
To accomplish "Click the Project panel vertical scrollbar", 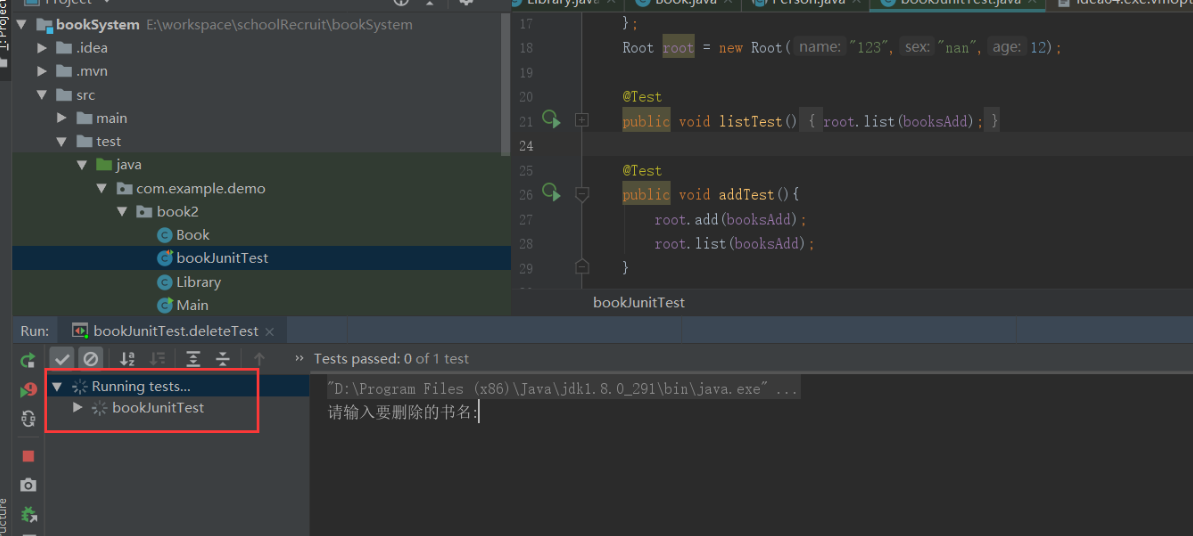I will [x=506, y=85].
